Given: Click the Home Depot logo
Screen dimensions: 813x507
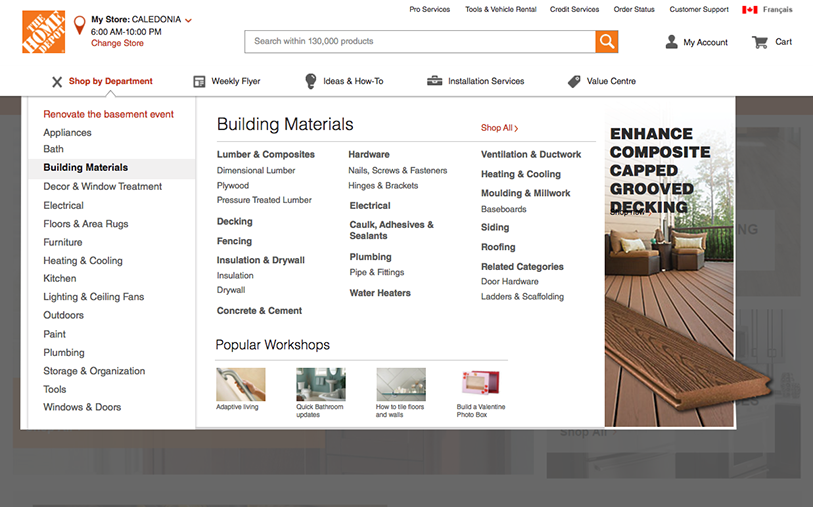Looking at the screenshot, I should tap(43, 32).
